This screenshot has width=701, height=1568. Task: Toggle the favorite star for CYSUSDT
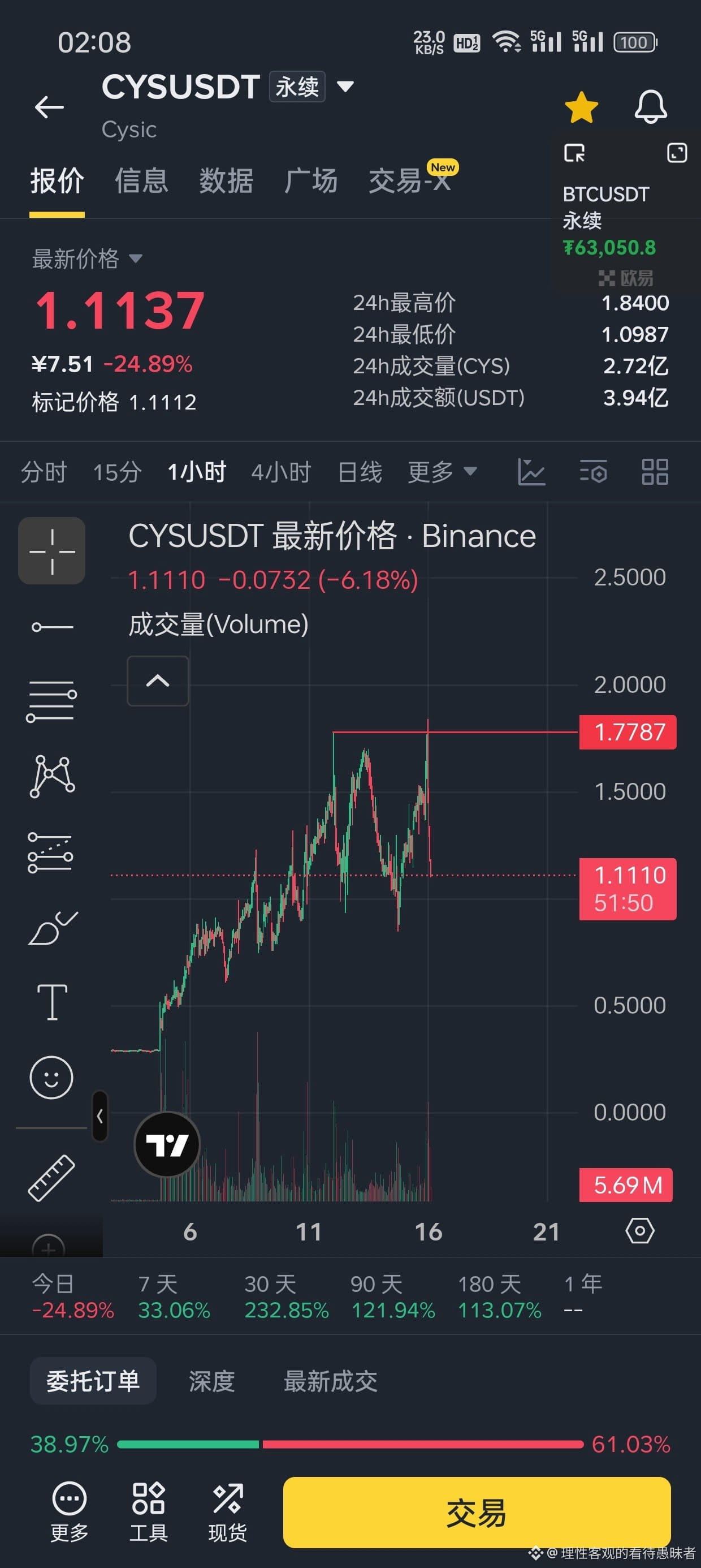[x=581, y=107]
